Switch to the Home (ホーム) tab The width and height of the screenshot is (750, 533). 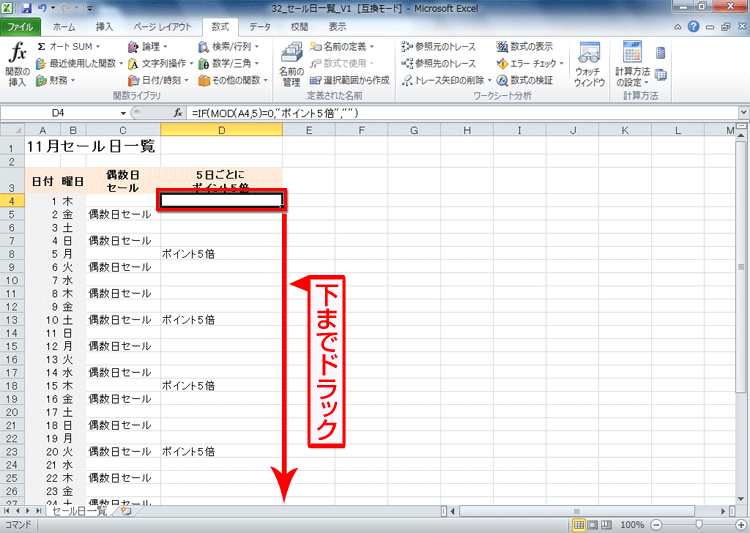64,27
